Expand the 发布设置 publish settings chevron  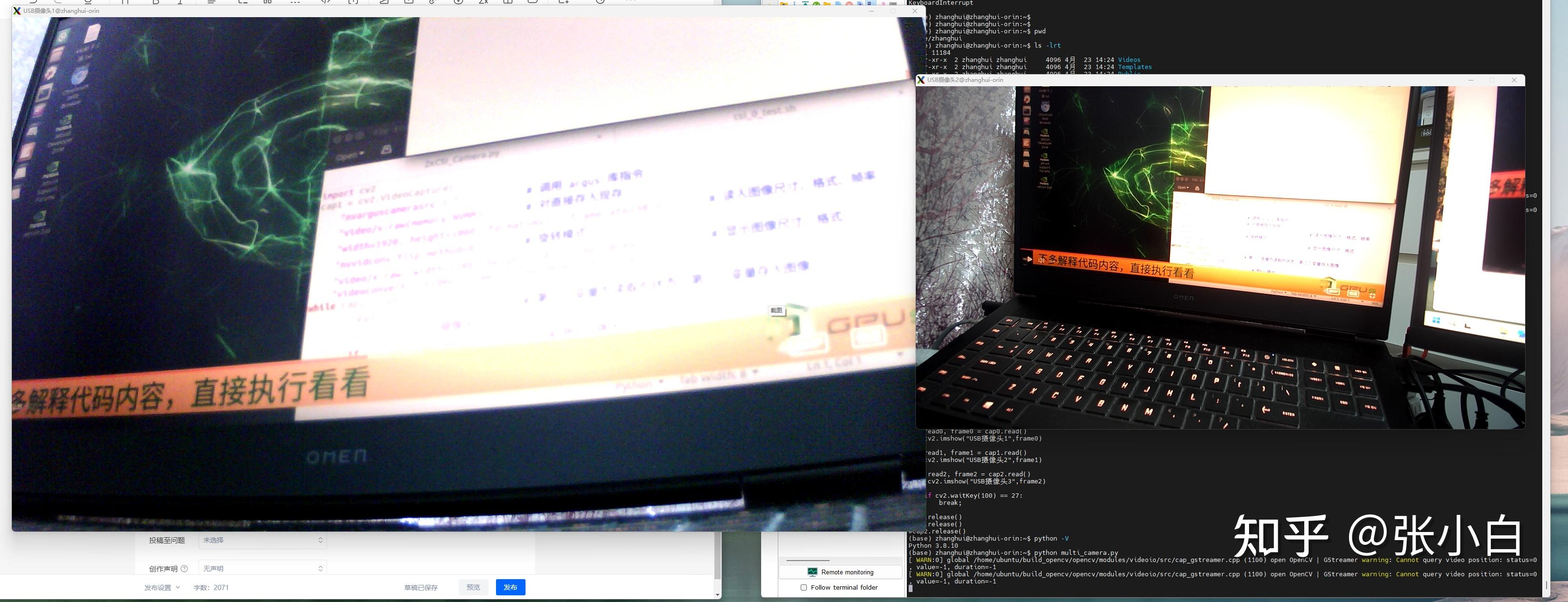(x=178, y=587)
